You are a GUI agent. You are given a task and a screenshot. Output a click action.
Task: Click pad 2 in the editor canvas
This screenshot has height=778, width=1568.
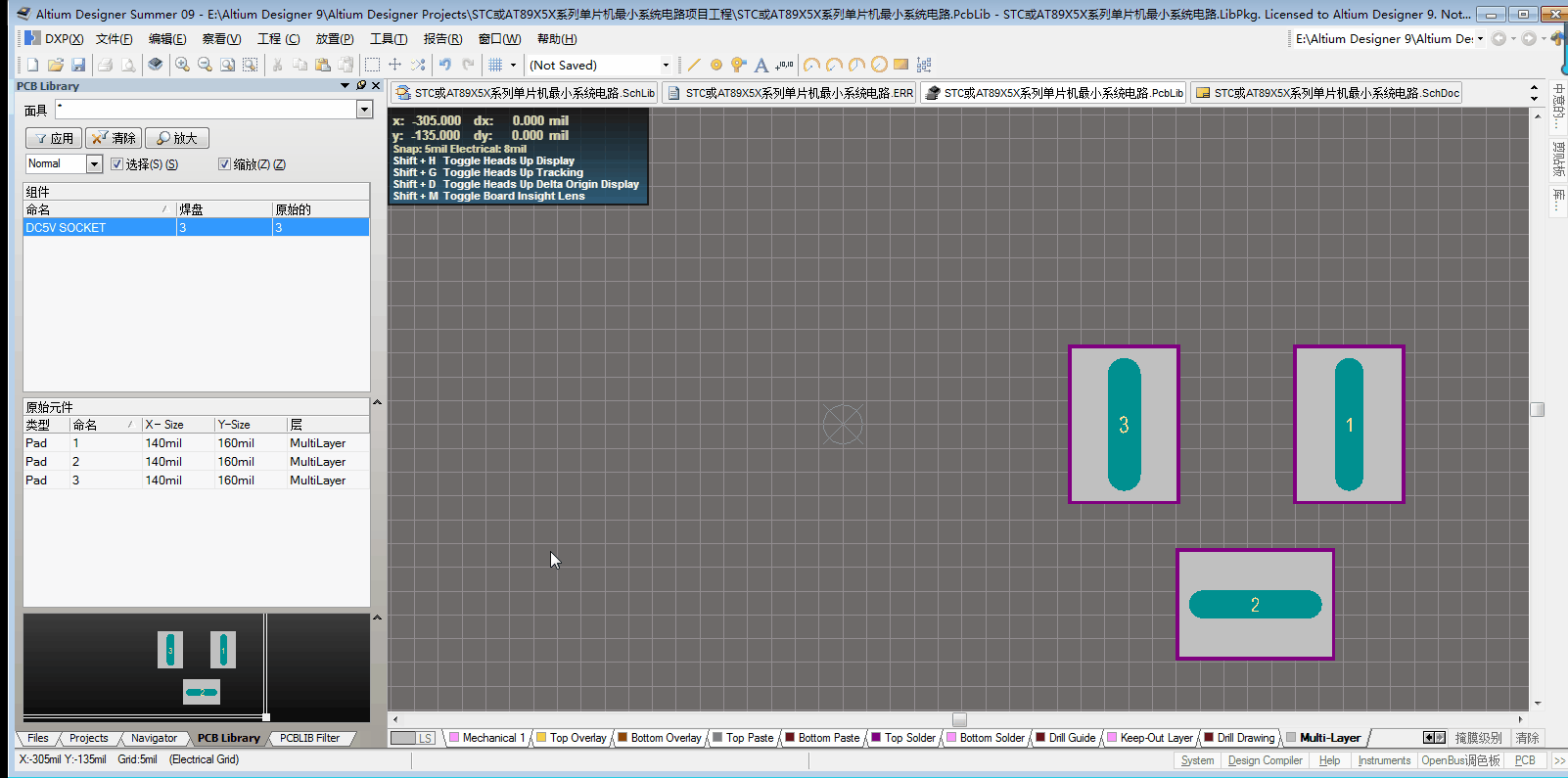[x=1255, y=605]
